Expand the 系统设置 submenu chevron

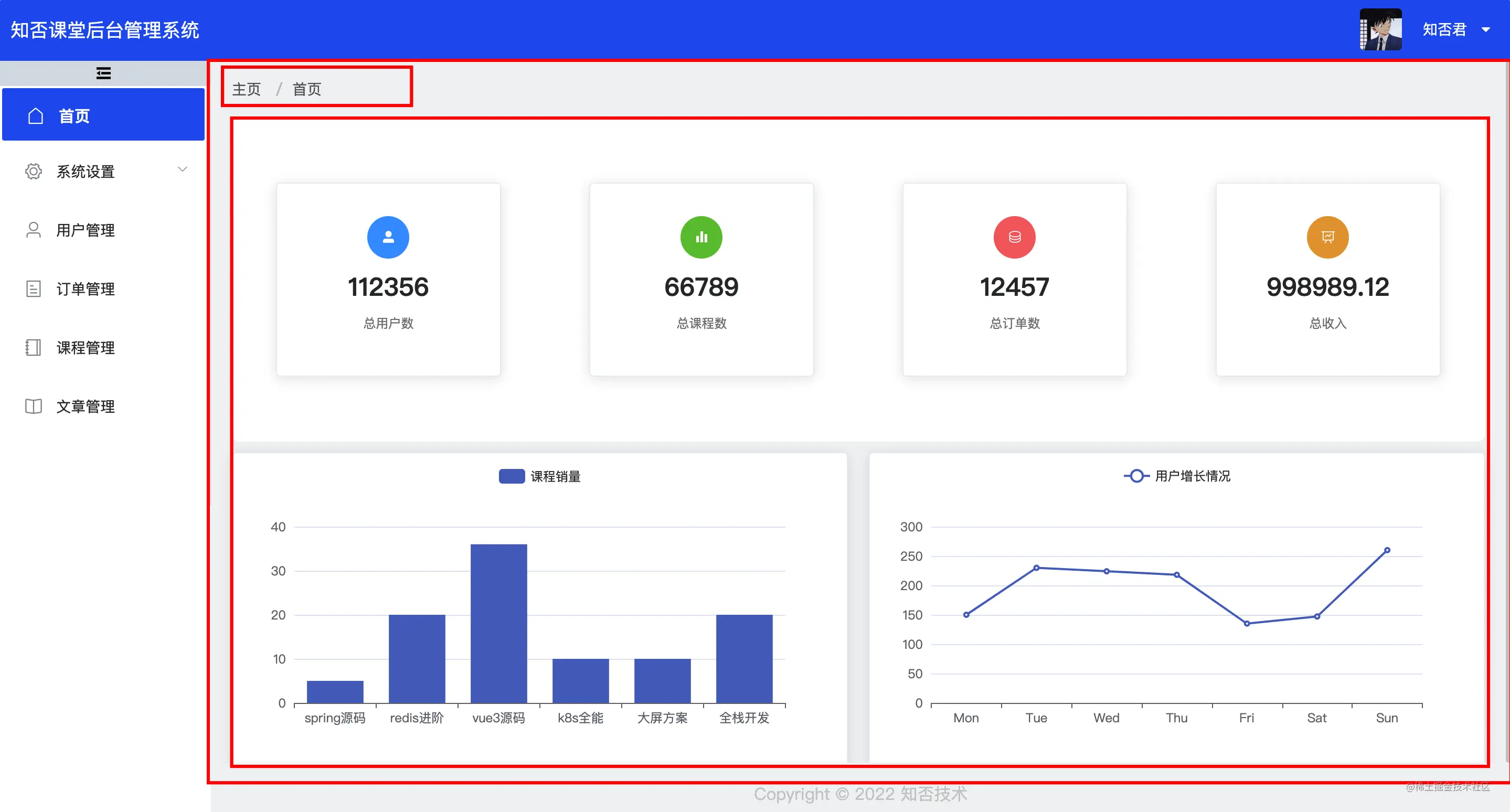pos(182,169)
